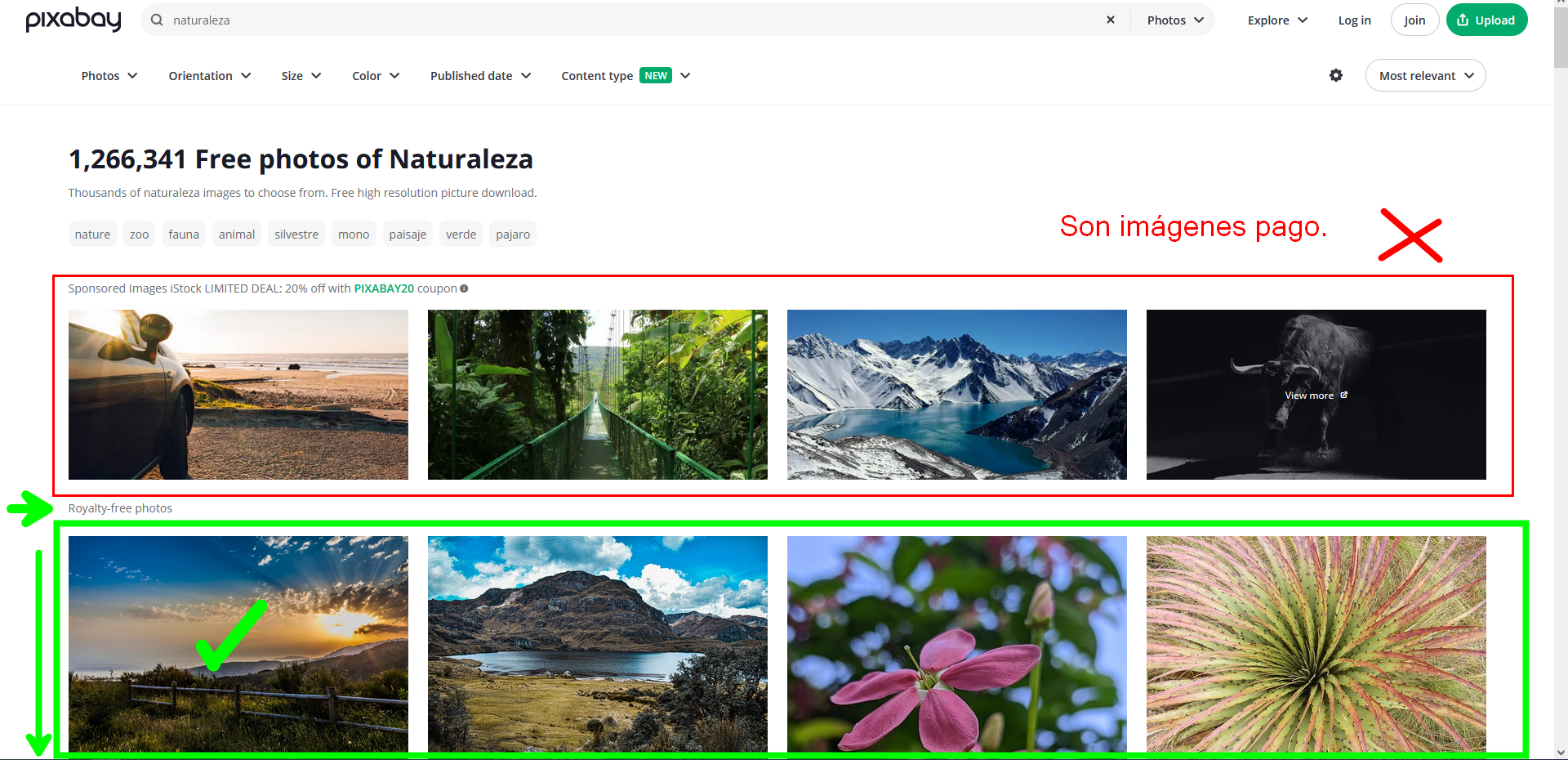Click the Join button

(1414, 20)
